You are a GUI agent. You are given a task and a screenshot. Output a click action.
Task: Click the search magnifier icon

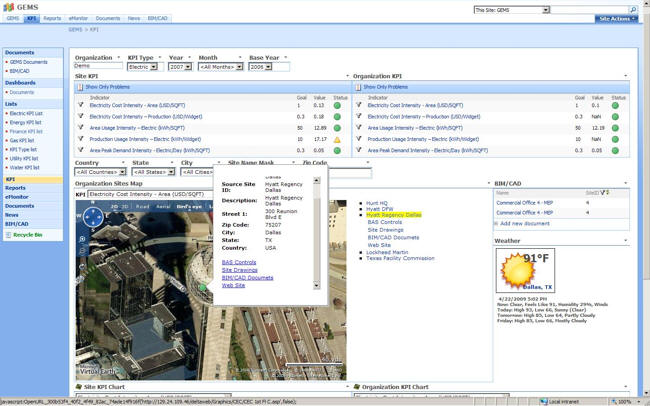pyautogui.click(x=633, y=10)
